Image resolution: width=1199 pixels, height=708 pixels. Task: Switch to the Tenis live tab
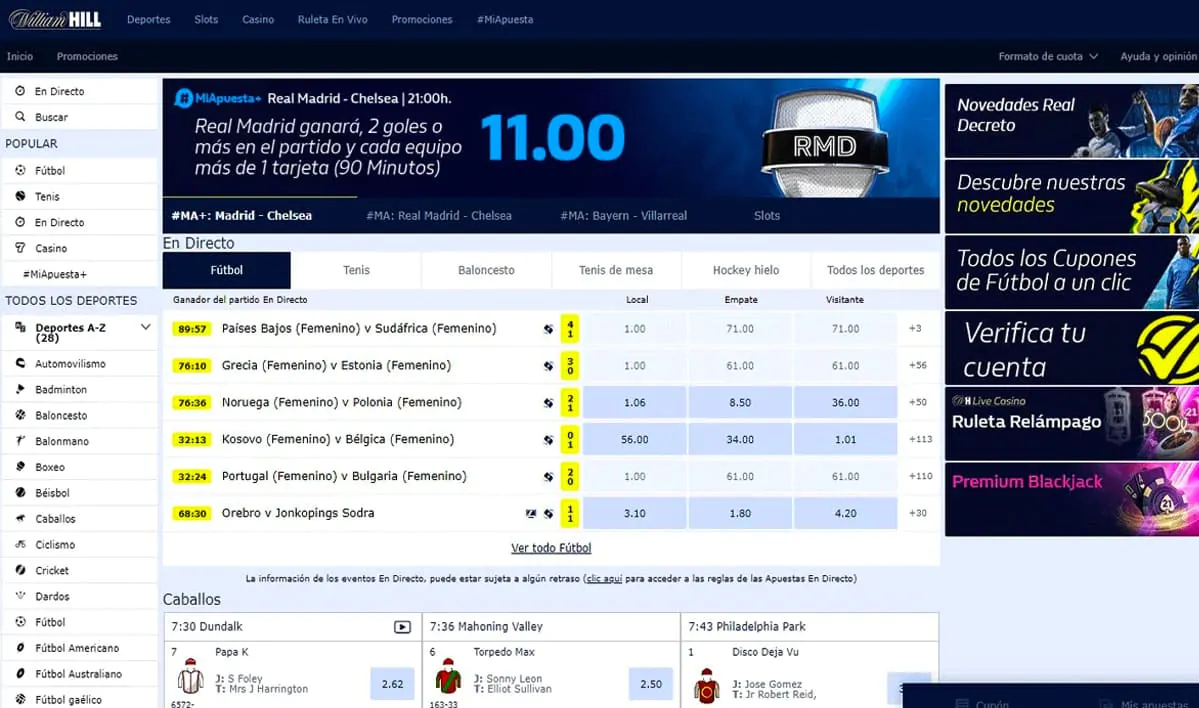pyautogui.click(x=356, y=270)
